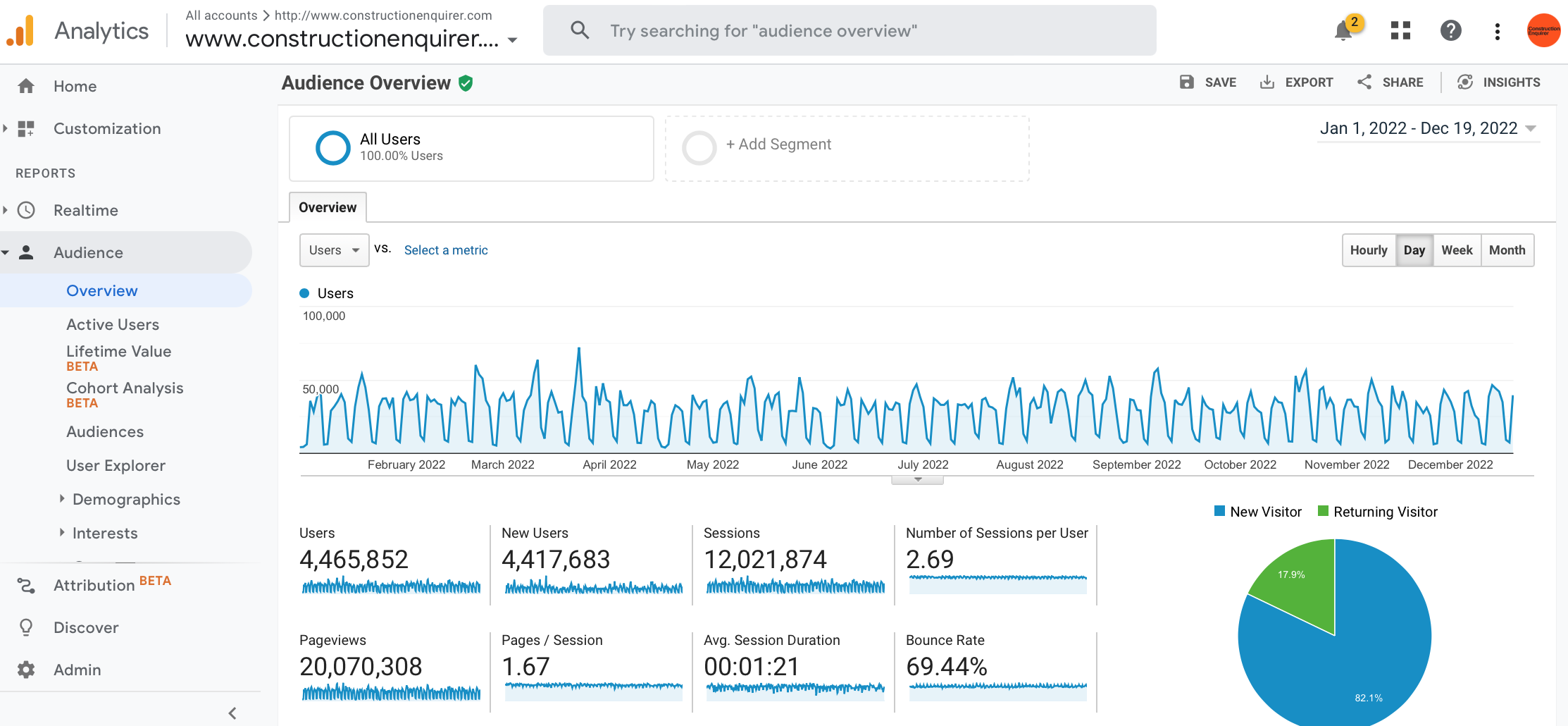Click the Attribution path icon
The image size is (1568, 726).
pyautogui.click(x=26, y=585)
